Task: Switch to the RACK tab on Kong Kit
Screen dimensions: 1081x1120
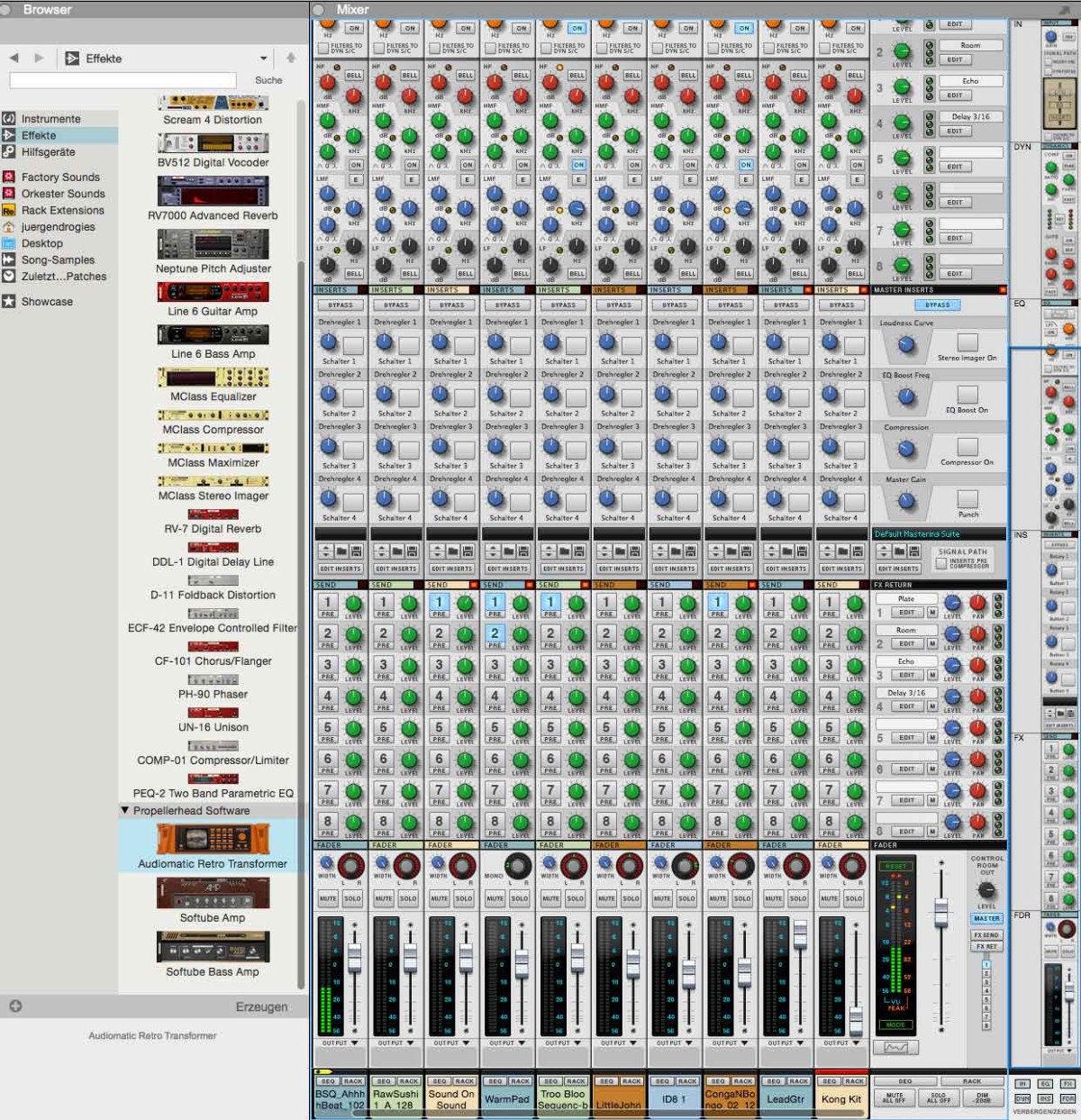Action: pyautogui.click(x=853, y=1080)
